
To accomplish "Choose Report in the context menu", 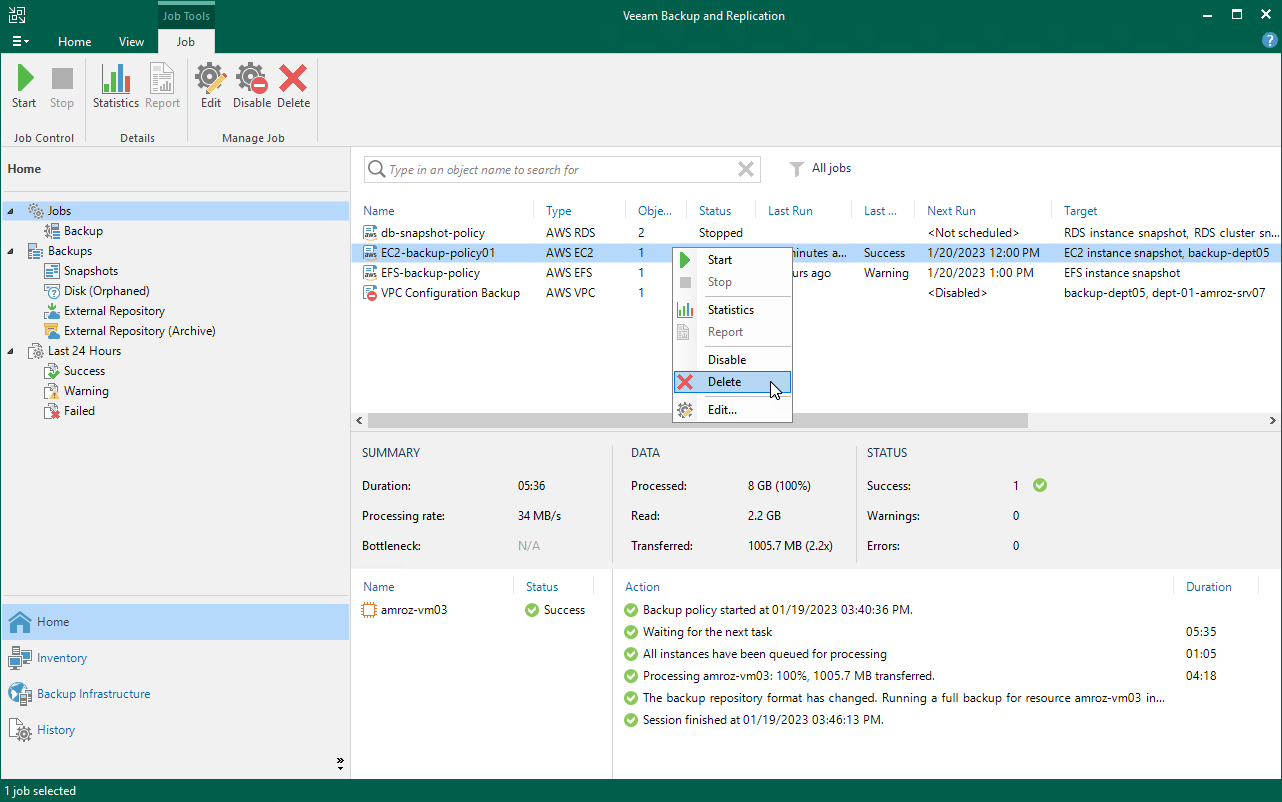I will coord(732,332).
